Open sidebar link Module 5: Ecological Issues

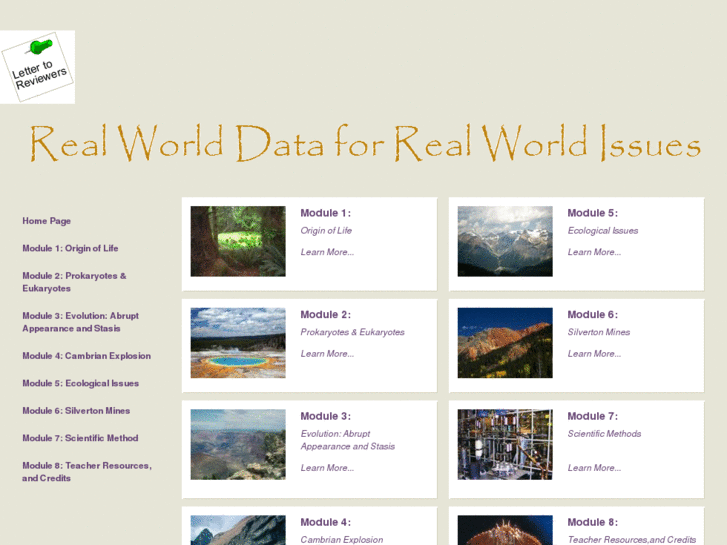coord(80,383)
